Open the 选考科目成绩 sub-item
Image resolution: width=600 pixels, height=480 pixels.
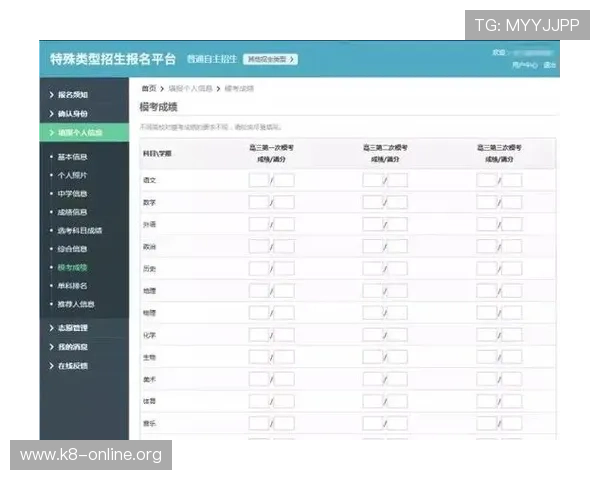coord(80,230)
